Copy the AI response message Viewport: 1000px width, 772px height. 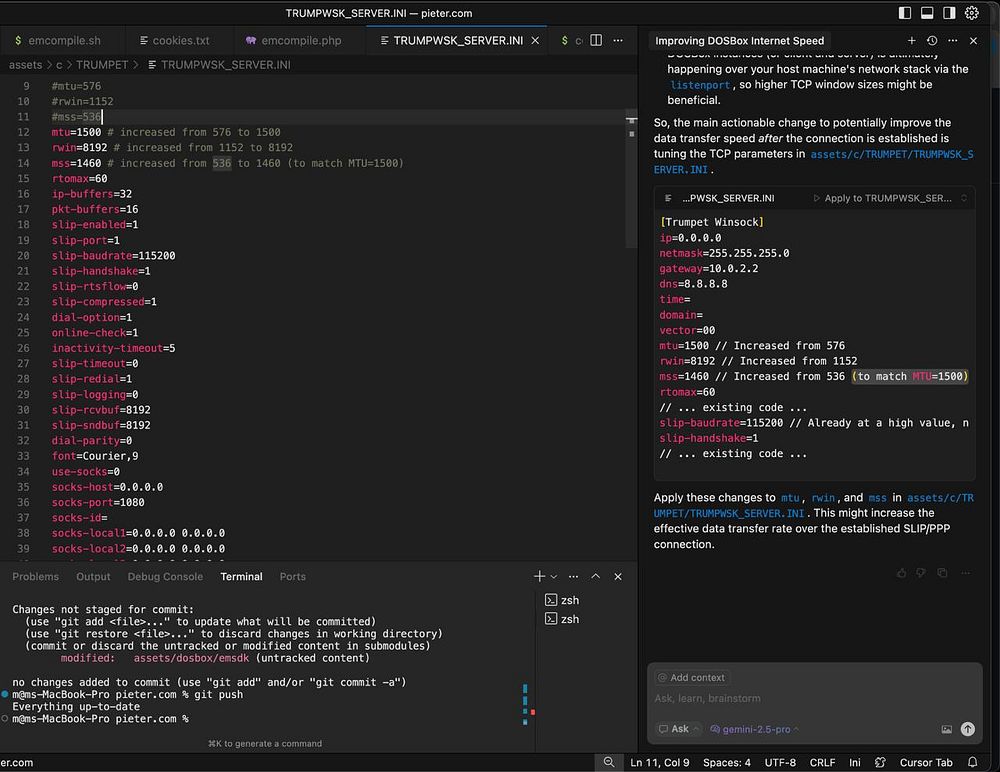942,573
